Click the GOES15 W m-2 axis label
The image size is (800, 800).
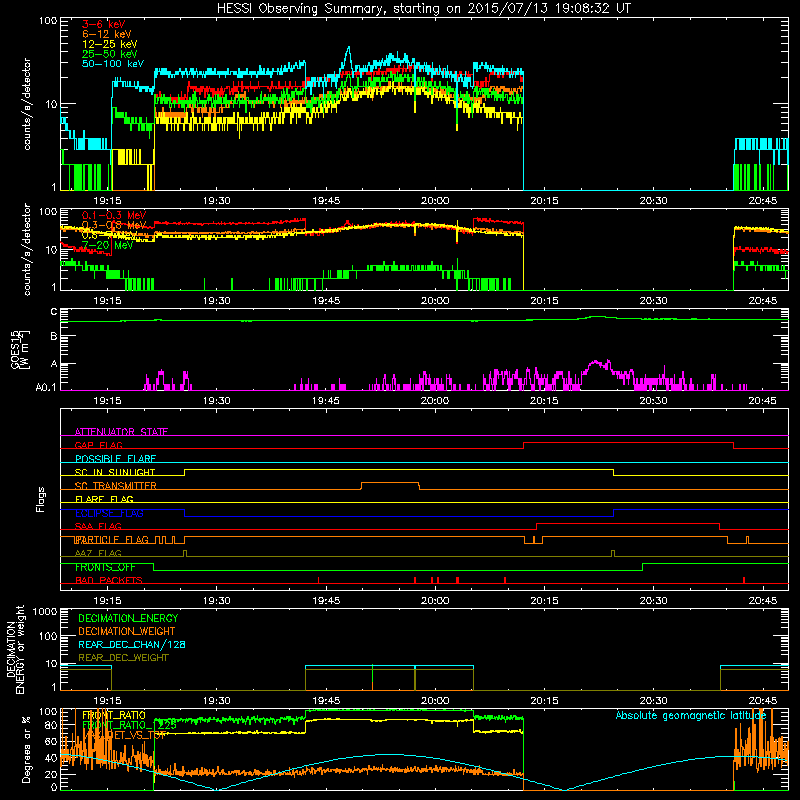click(20, 349)
